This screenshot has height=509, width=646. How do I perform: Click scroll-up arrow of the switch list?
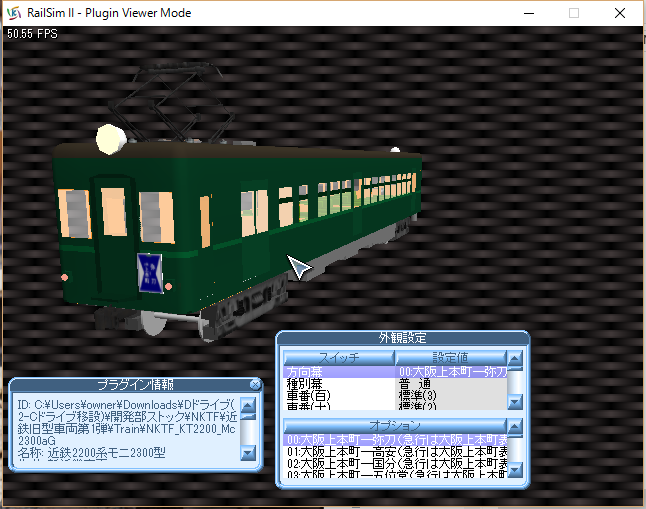[x=515, y=358]
